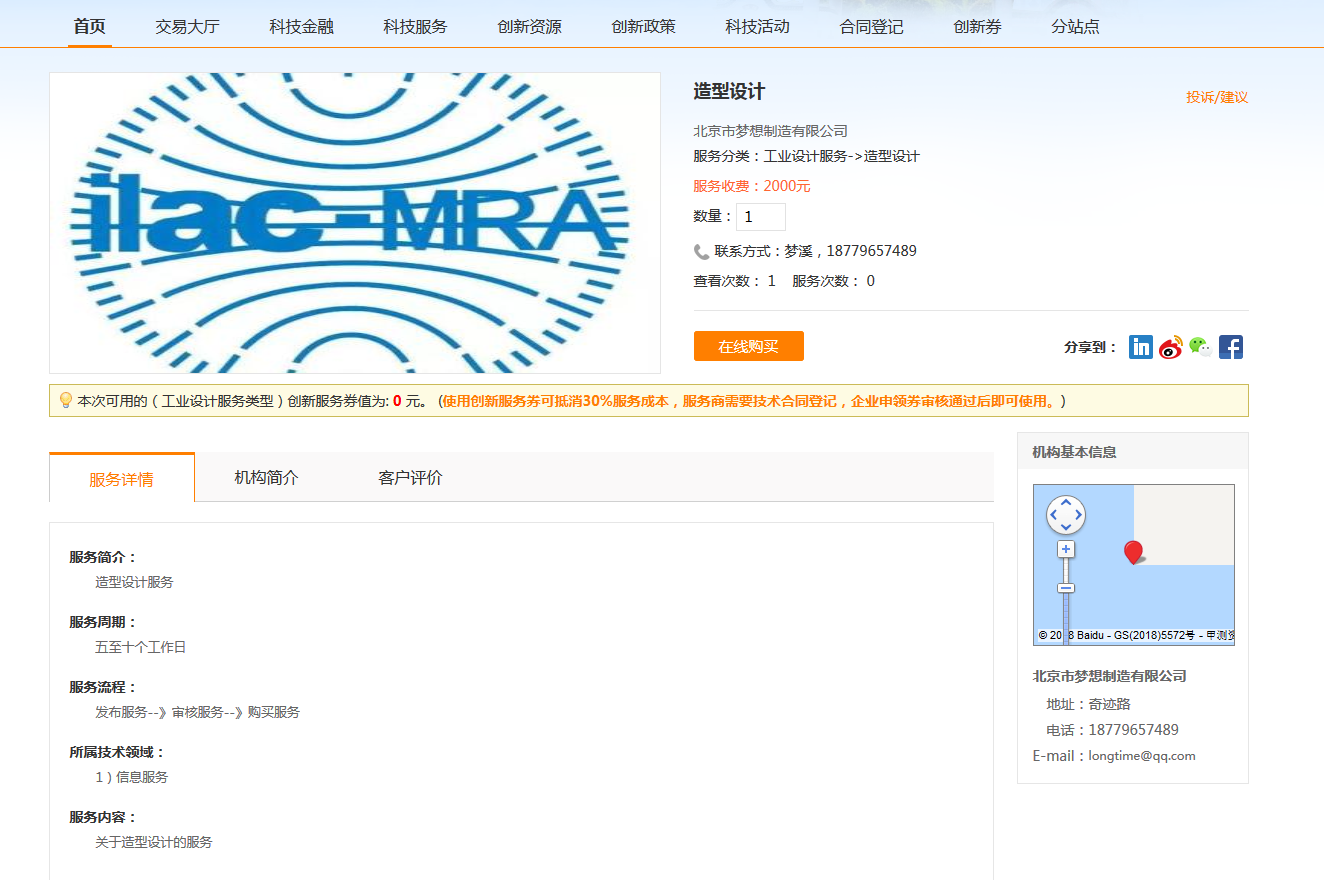1324x880 pixels.
Task: Adjust the map zoom slider handle
Action: pos(1066,588)
